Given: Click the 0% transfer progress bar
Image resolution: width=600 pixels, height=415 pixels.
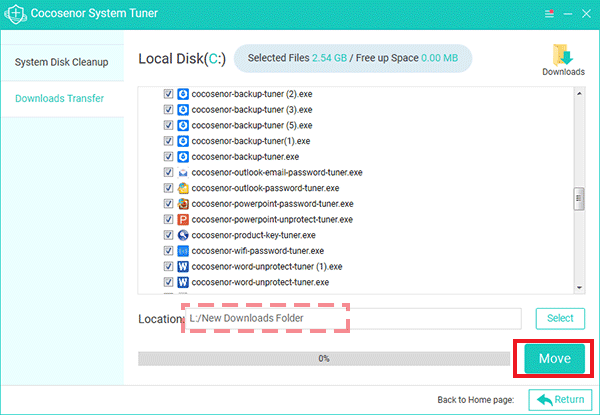Looking at the screenshot, I should [324, 359].
